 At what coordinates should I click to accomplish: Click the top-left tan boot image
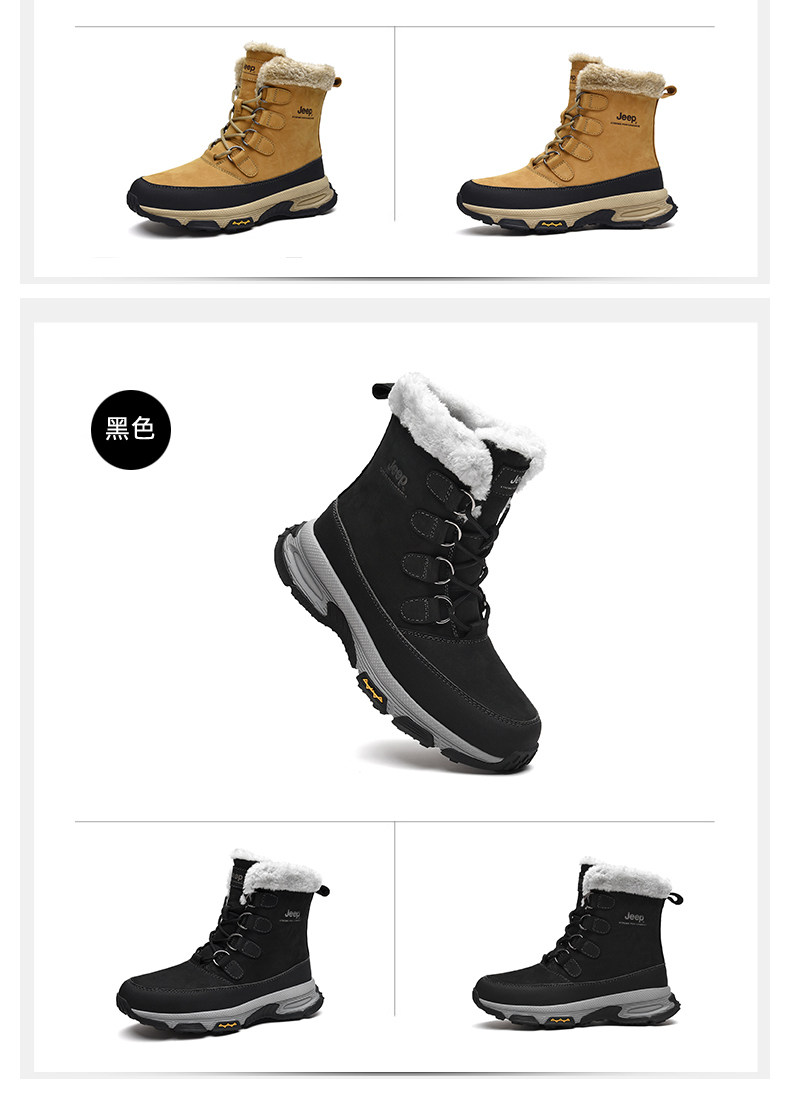pos(232,137)
